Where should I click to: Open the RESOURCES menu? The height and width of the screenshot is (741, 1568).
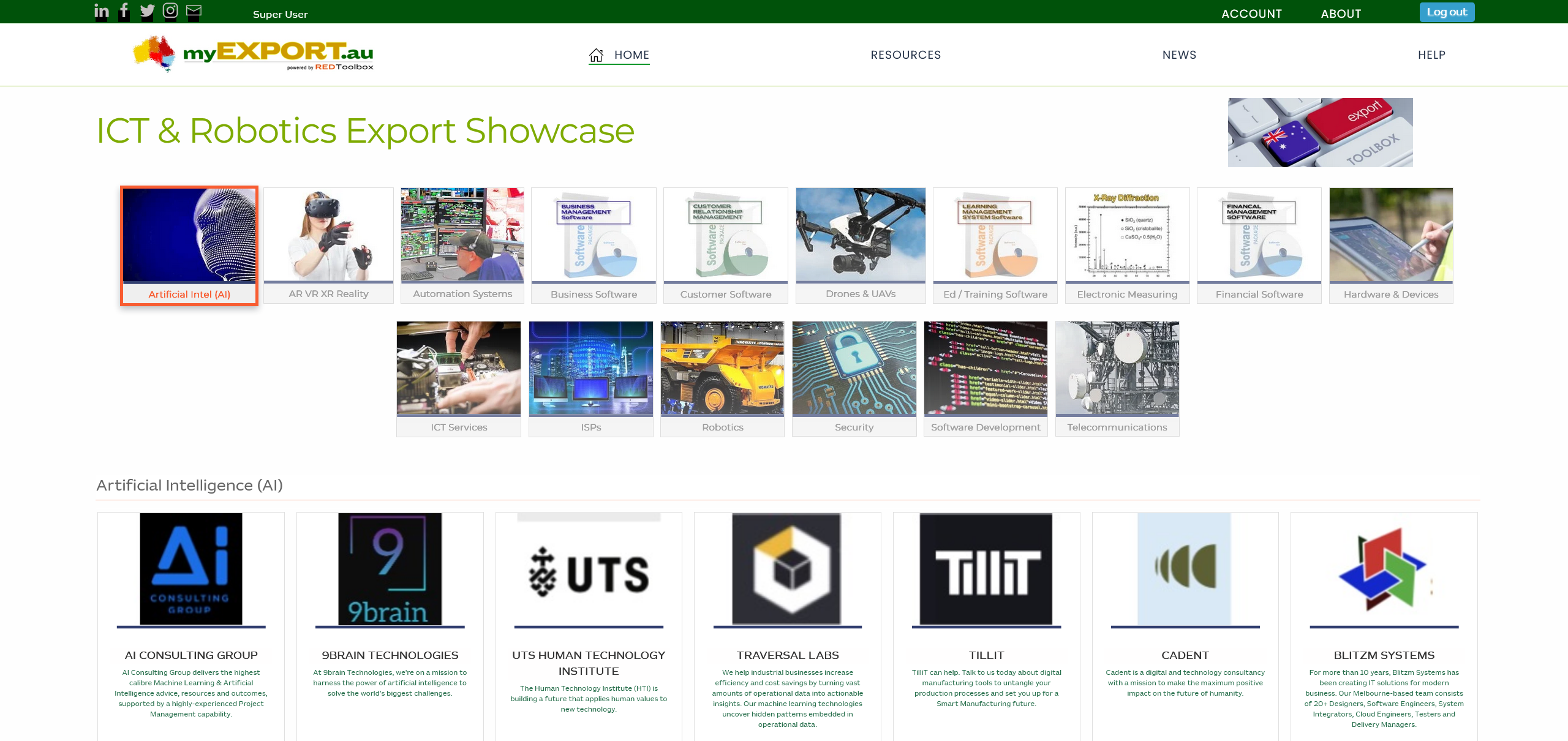coord(906,55)
